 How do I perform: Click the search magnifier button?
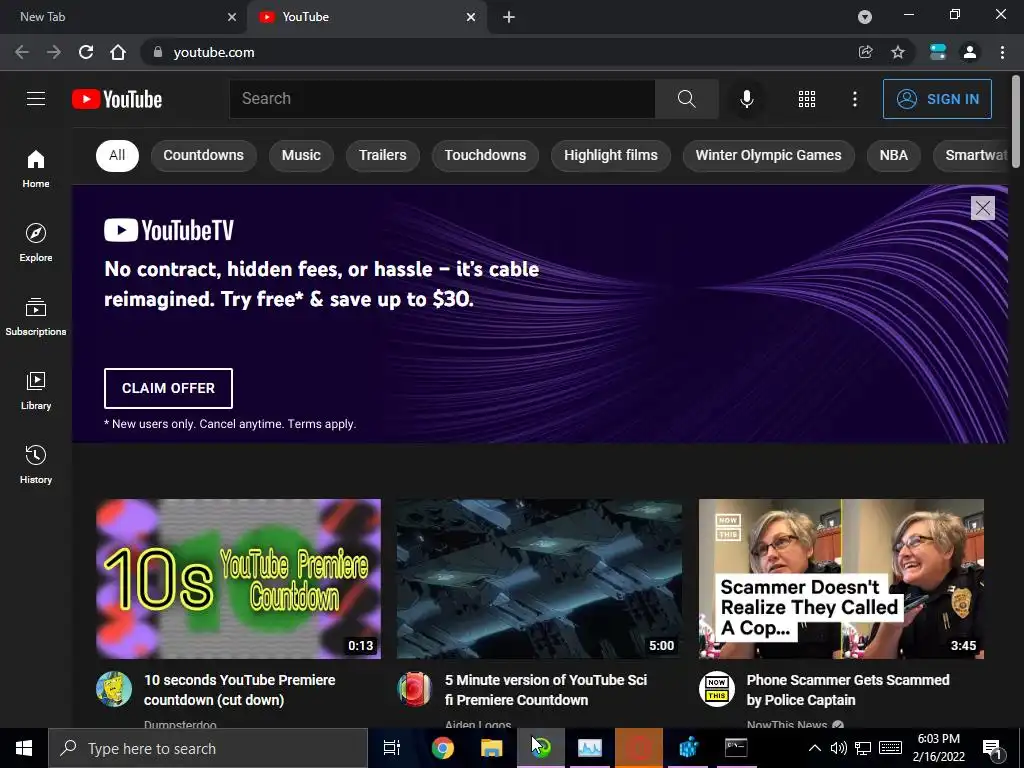point(686,99)
